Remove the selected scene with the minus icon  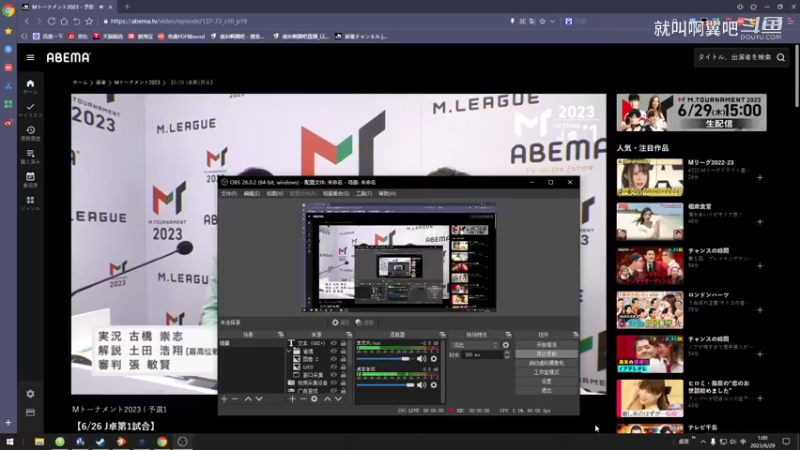(x=235, y=398)
